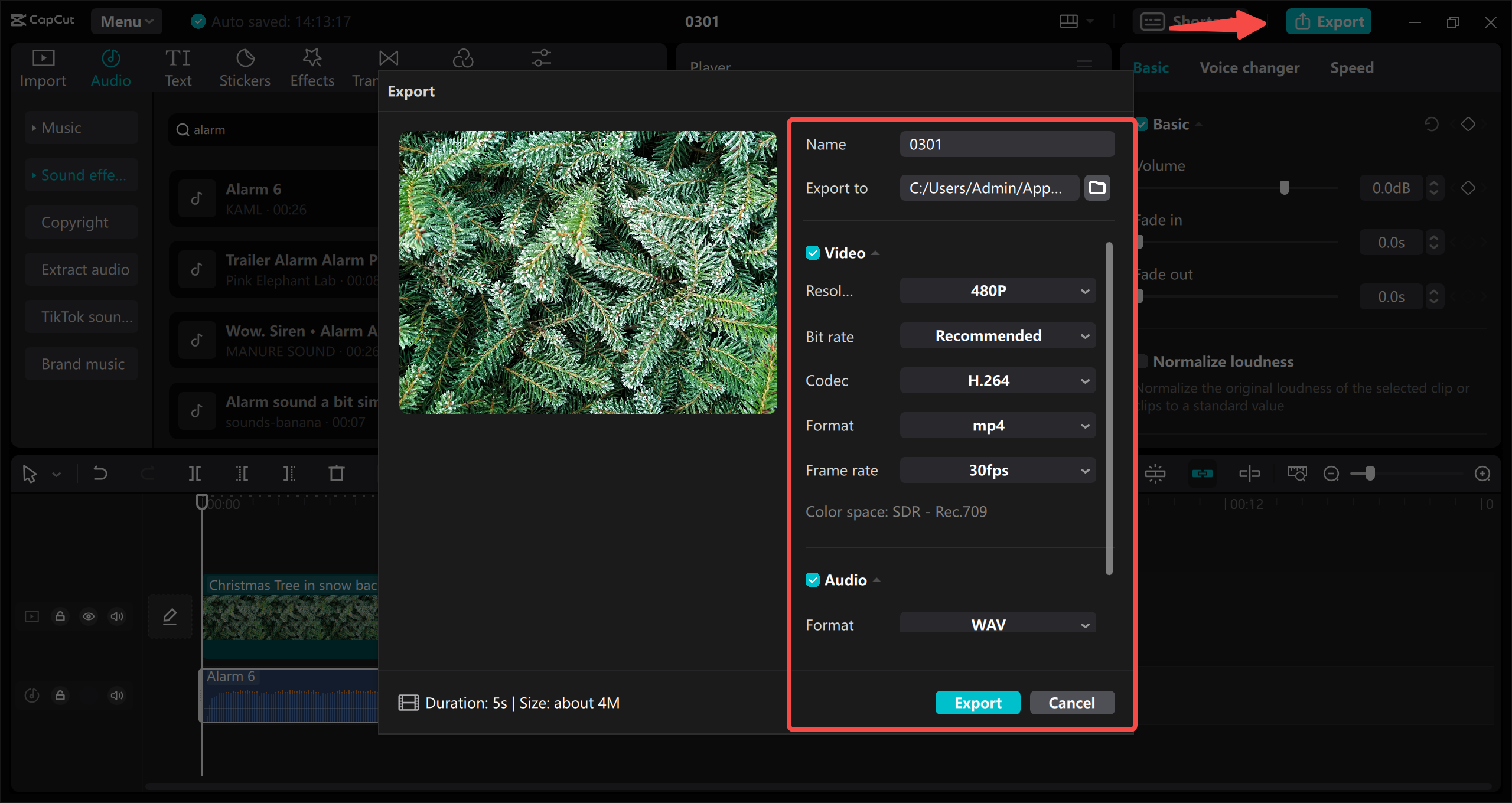Image resolution: width=1512 pixels, height=803 pixels.
Task: Cancel the export dialog
Action: pyautogui.click(x=1071, y=703)
